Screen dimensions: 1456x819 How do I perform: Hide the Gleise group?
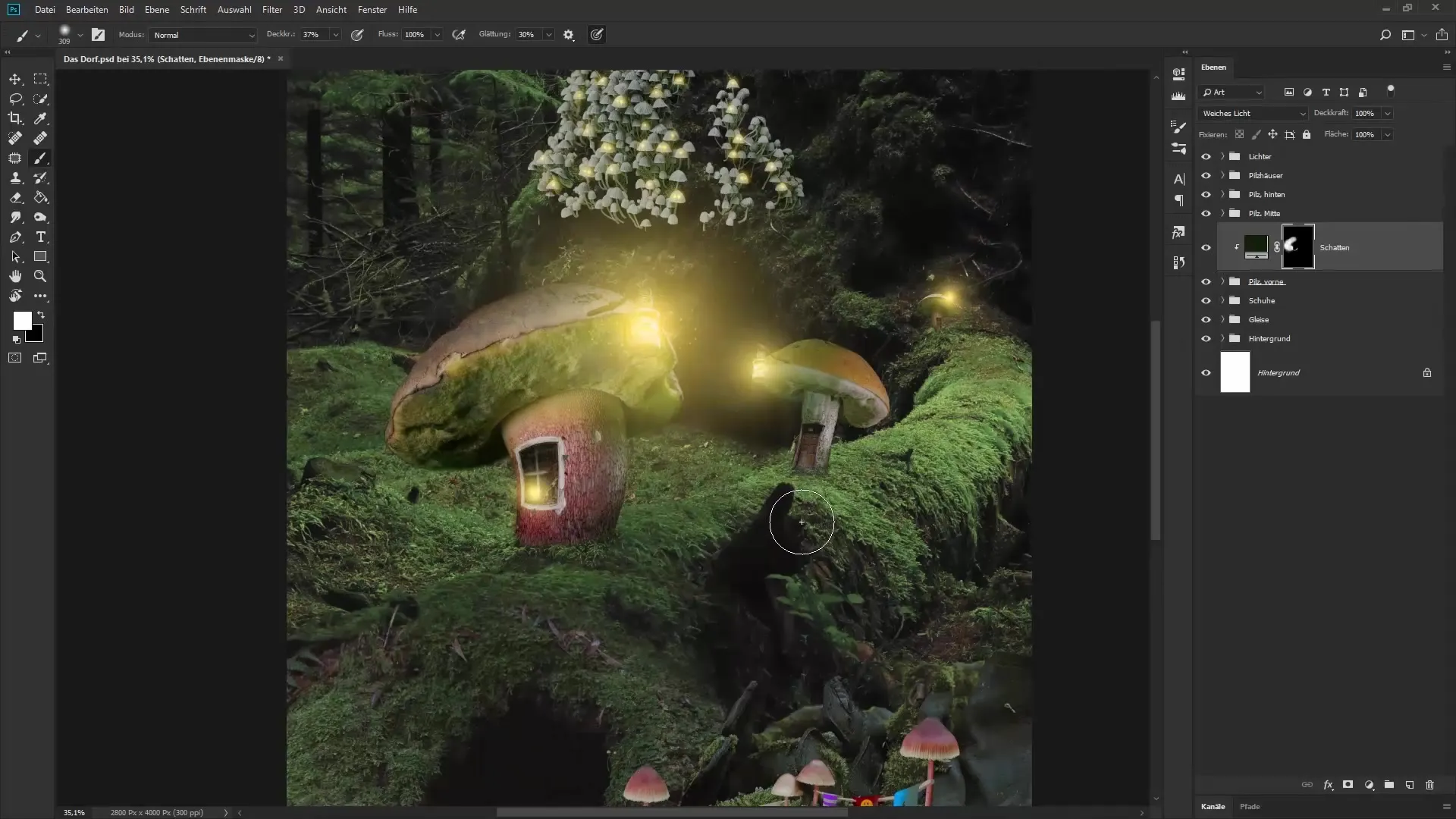(x=1206, y=319)
